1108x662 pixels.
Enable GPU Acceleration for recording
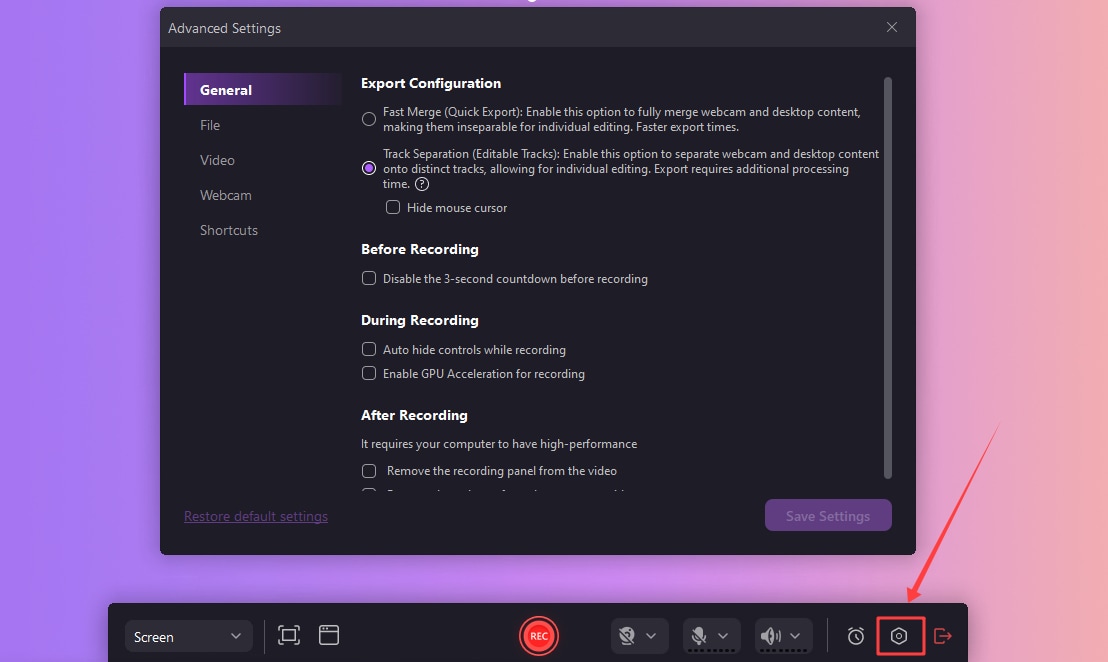click(369, 373)
